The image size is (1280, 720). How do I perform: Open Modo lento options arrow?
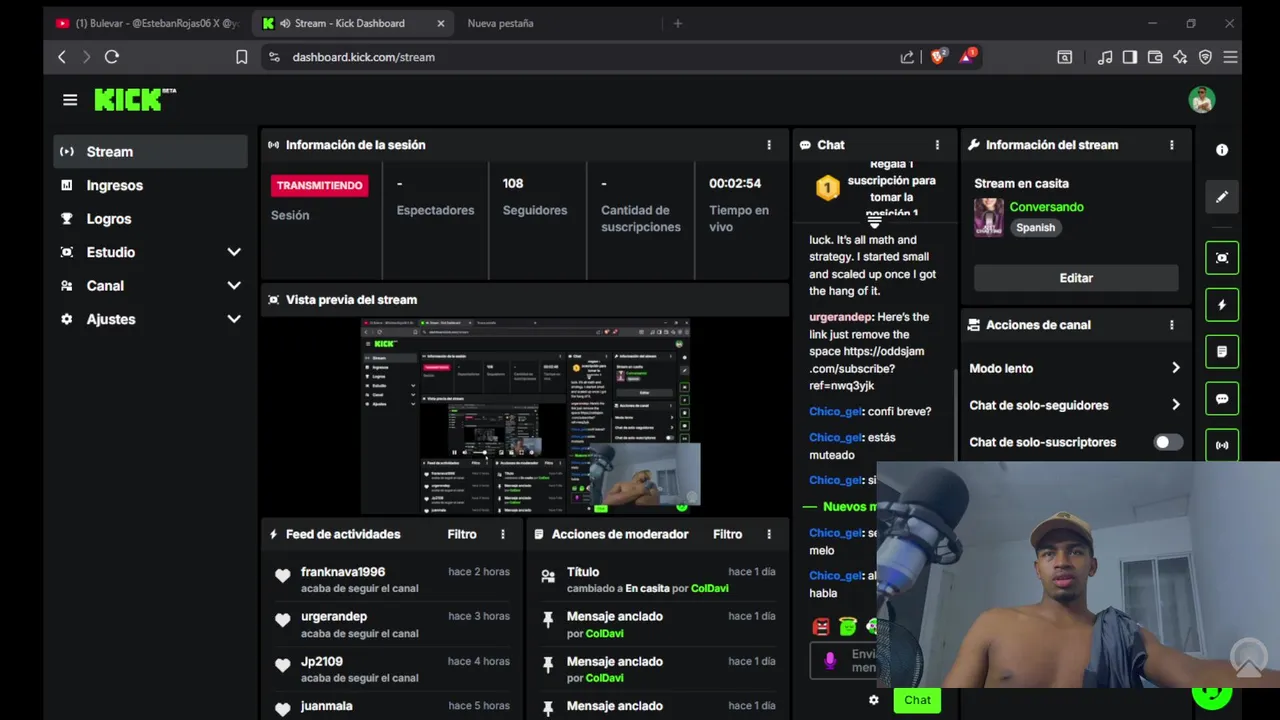(1176, 368)
